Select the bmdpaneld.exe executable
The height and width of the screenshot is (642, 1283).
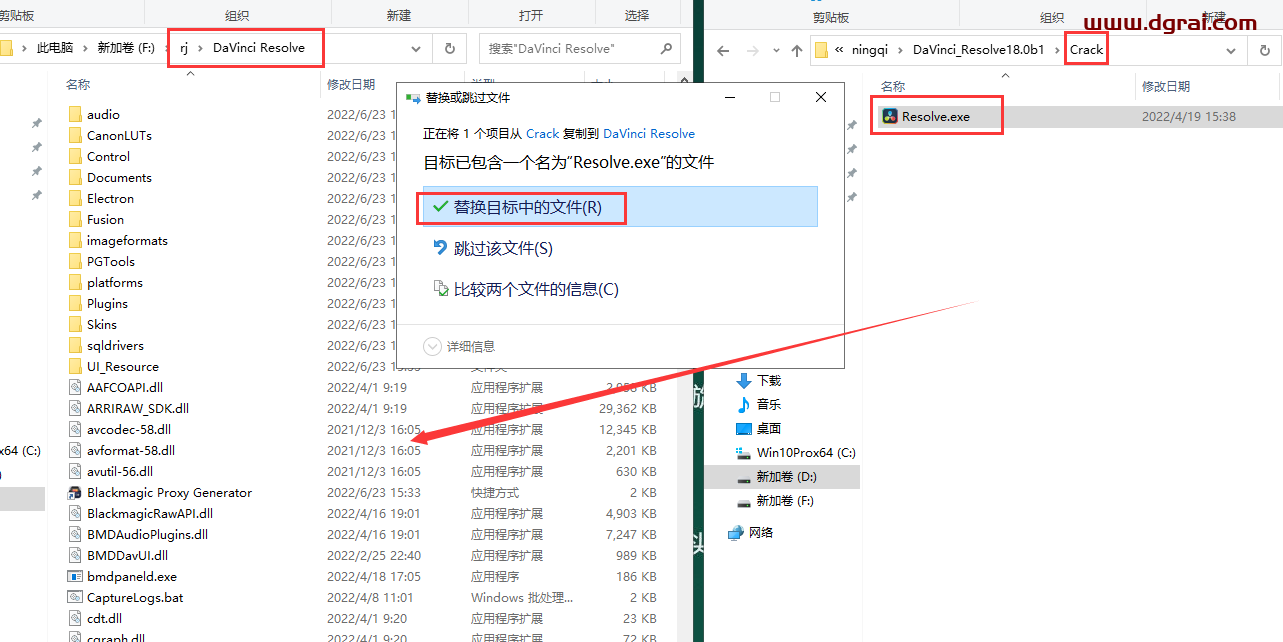click(130, 576)
